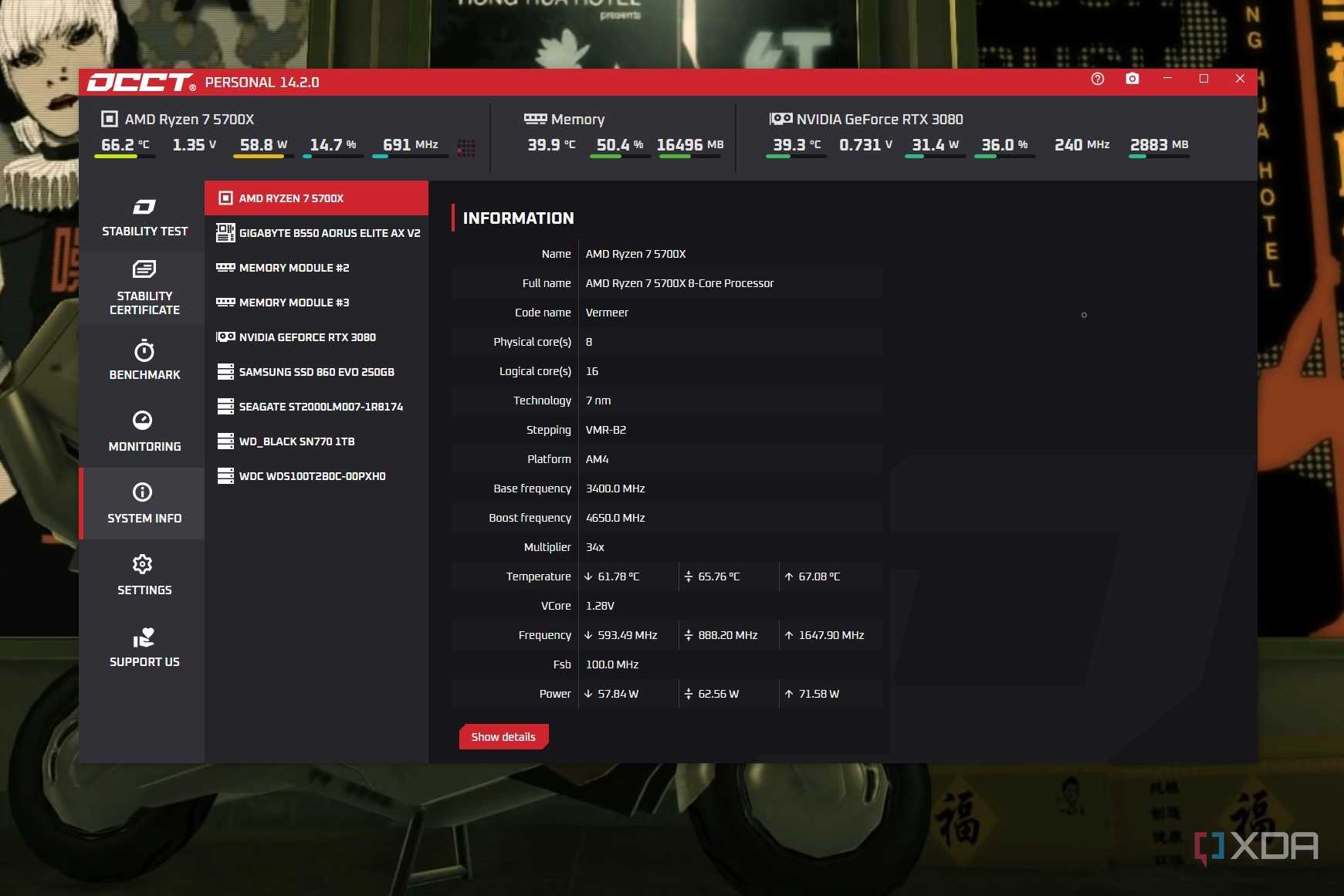Image resolution: width=1344 pixels, height=896 pixels.
Task: Click the full name AMD Ryzen 7 5700X 8-Core Processor
Action: coord(679,283)
